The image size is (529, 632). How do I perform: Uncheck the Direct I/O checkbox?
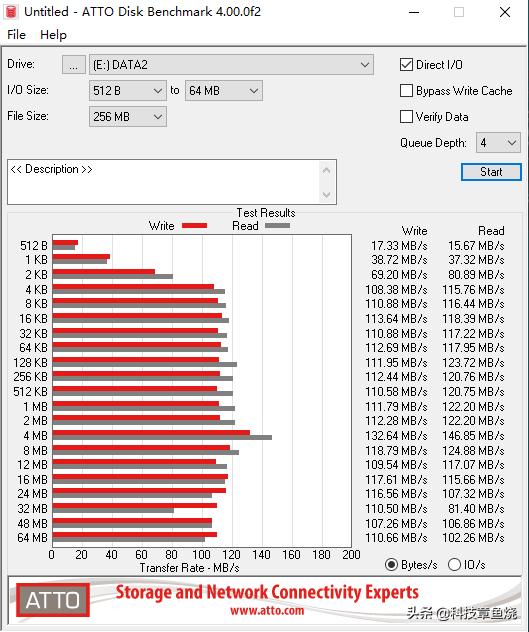pos(406,64)
